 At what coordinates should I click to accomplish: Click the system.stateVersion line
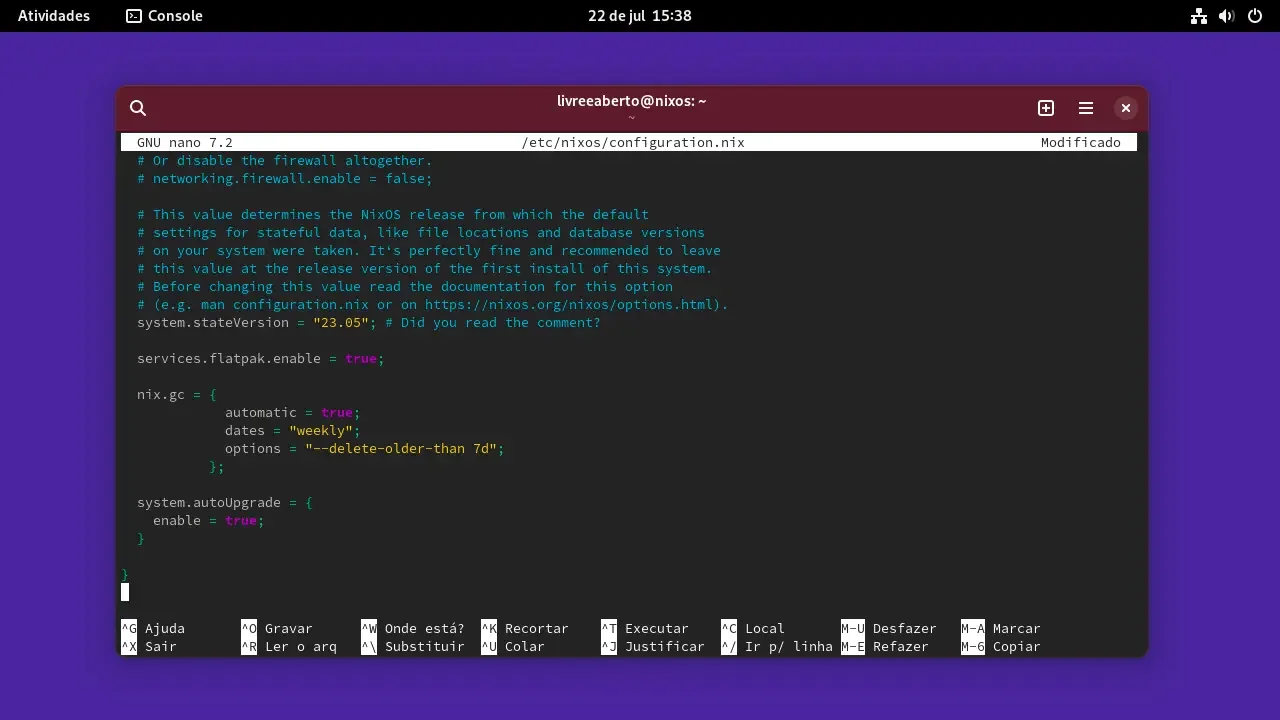coord(369,323)
